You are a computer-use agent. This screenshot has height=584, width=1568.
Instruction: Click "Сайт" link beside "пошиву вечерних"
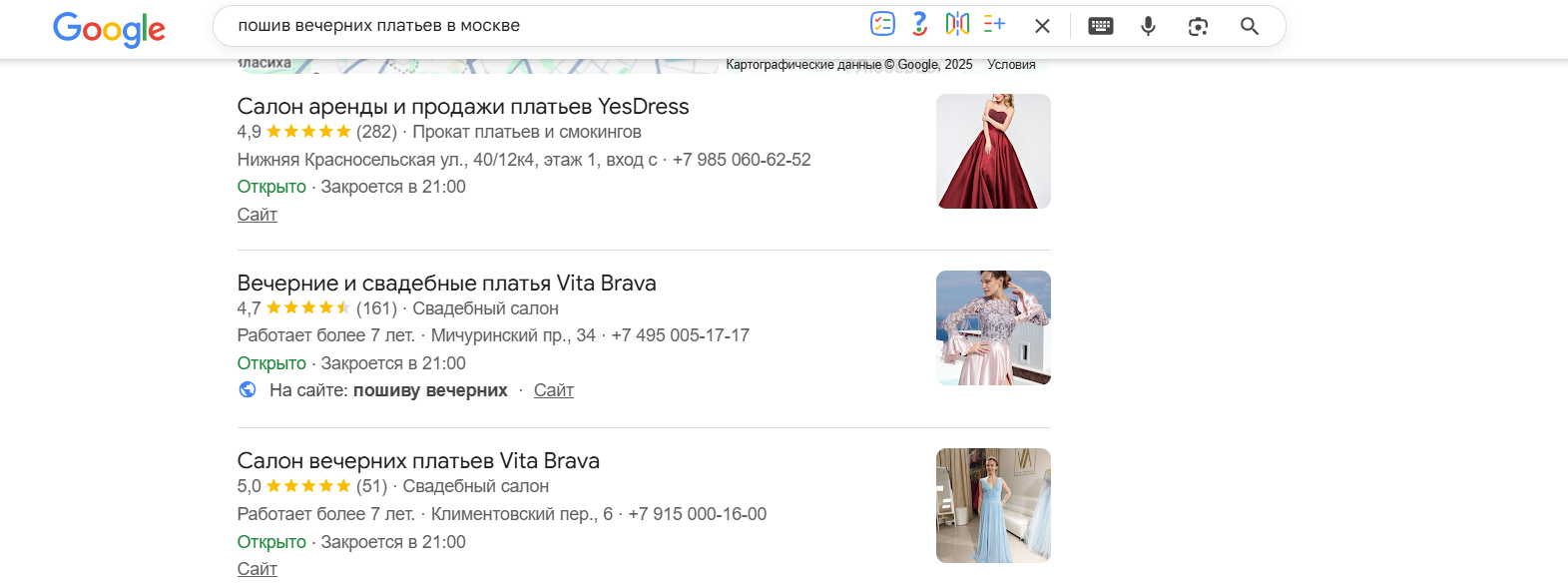(554, 390)
